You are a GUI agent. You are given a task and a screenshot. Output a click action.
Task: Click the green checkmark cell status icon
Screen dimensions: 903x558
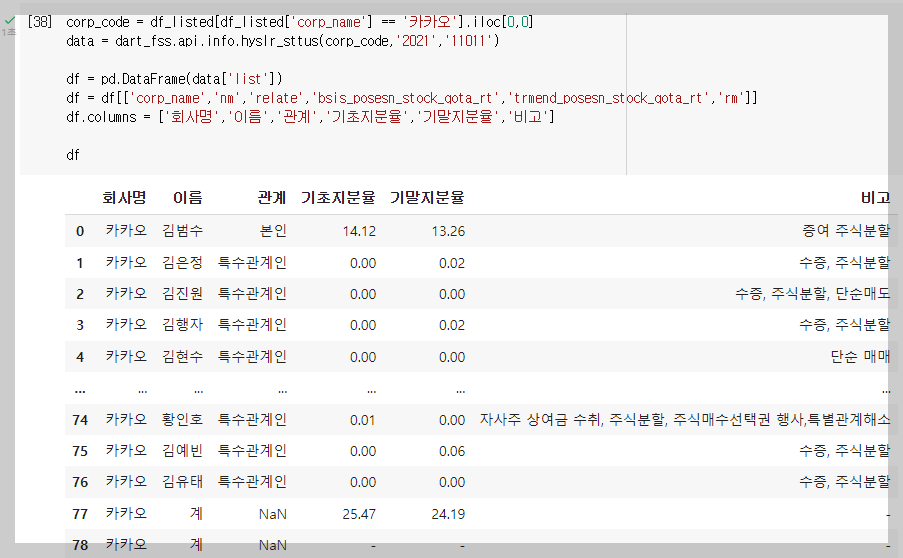tap(10, 21)
